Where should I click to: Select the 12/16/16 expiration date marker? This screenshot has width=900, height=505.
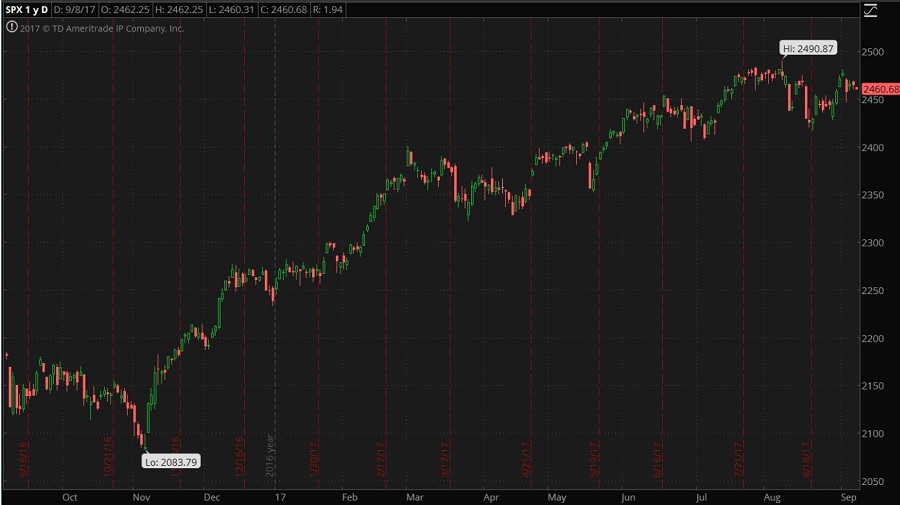click(x=239, y=455)
